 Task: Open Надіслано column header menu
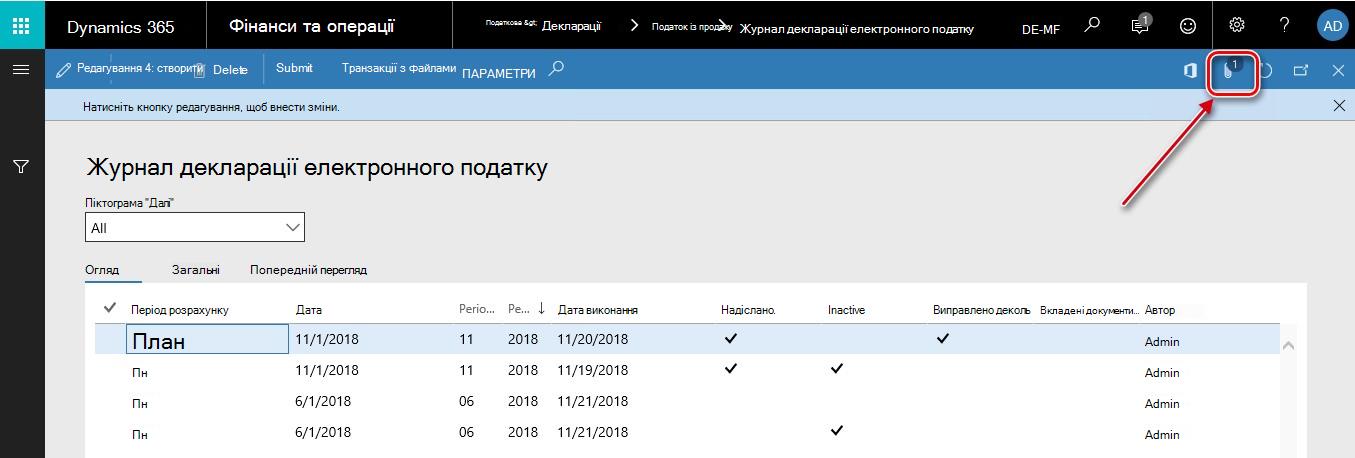tap(748, 310)
